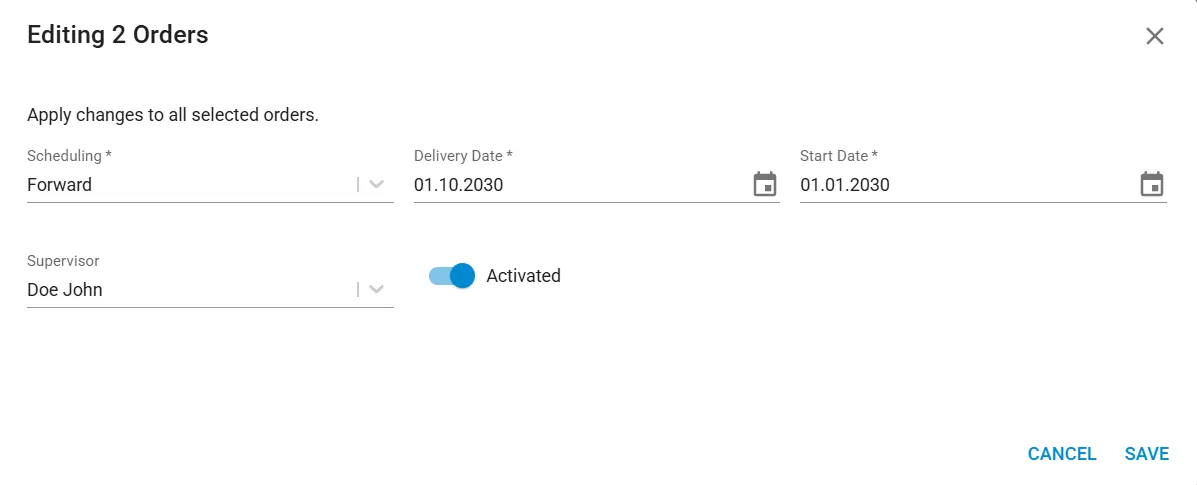Click the Scheduling field label
Image resolution: width=1197 pixels, height=485 pixels.
[69, 156]
